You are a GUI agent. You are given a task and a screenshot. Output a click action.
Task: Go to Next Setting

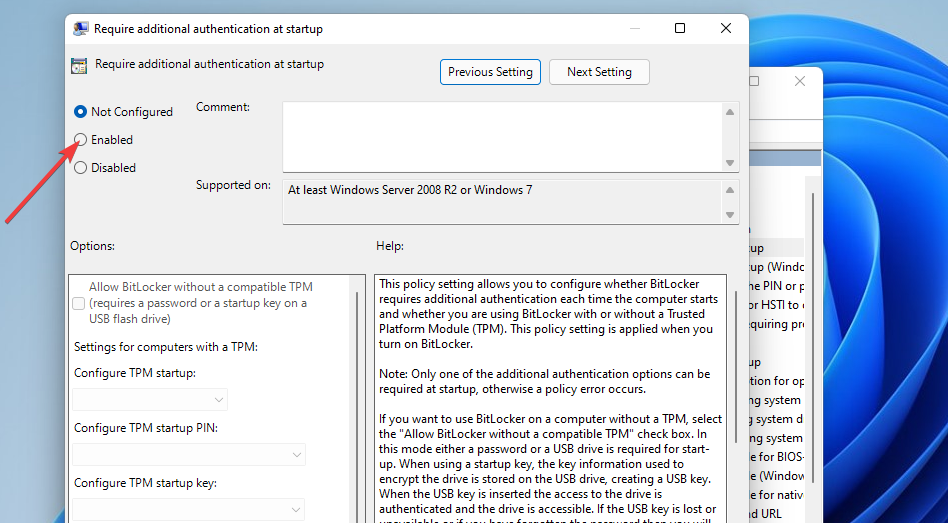pyautogui.click(x=599, y=72)
